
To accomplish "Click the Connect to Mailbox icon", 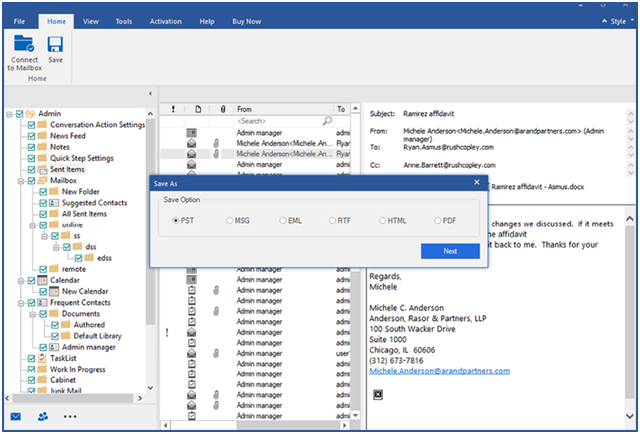I will tap(24, 44).
